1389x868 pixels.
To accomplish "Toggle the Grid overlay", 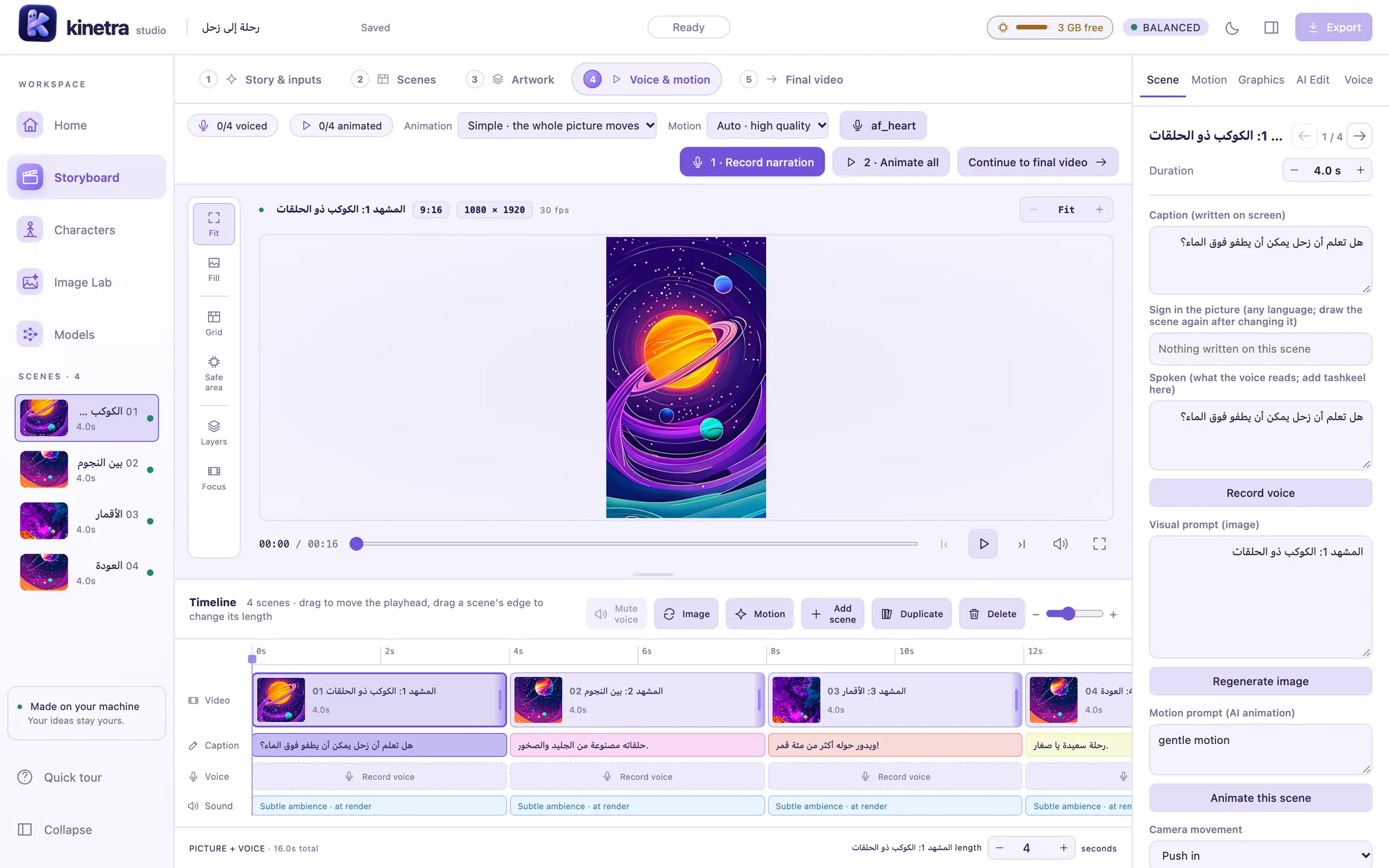I will tap(214, 323).
